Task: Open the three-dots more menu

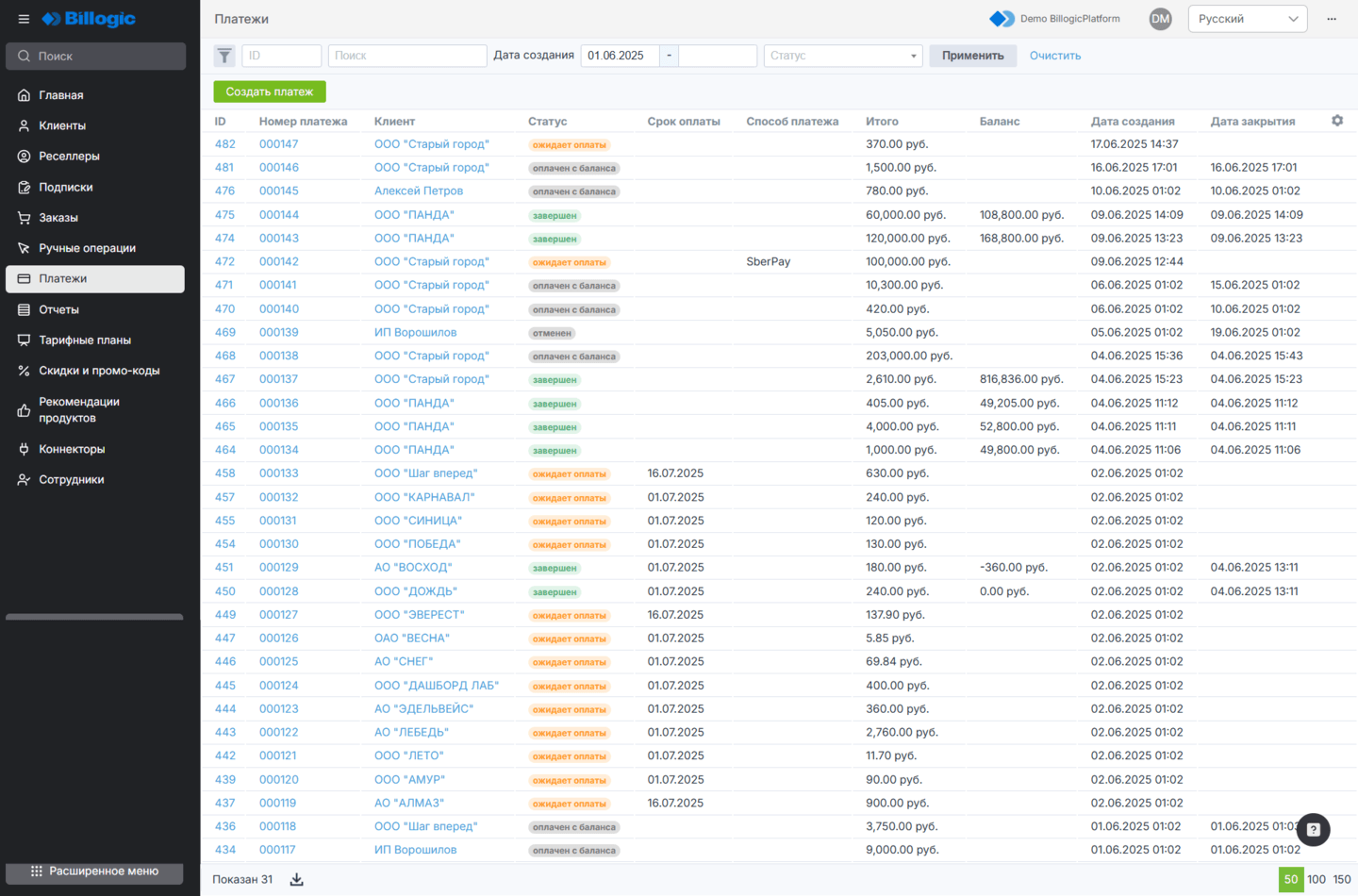Action: tap(1332, 19)
